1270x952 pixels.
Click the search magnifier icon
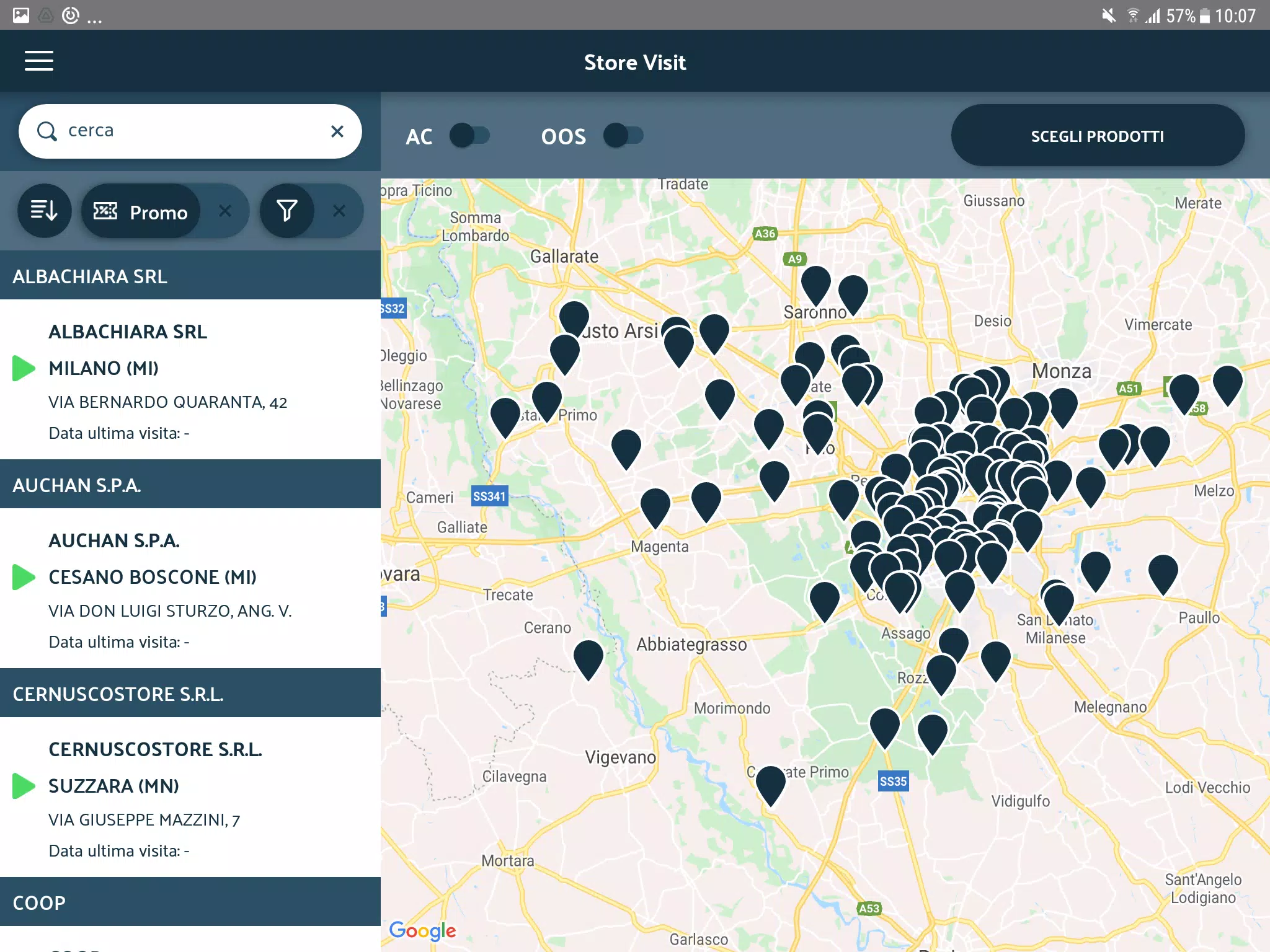coord(47,131)
